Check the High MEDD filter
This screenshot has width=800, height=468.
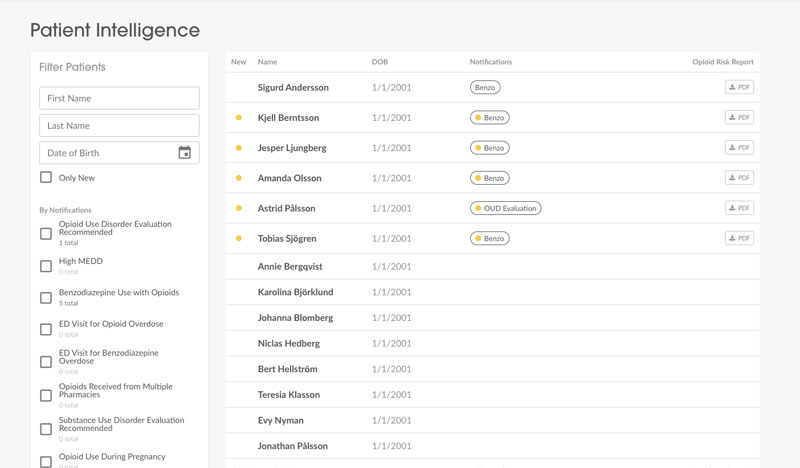pyautogui.click(x=46, y=266)
